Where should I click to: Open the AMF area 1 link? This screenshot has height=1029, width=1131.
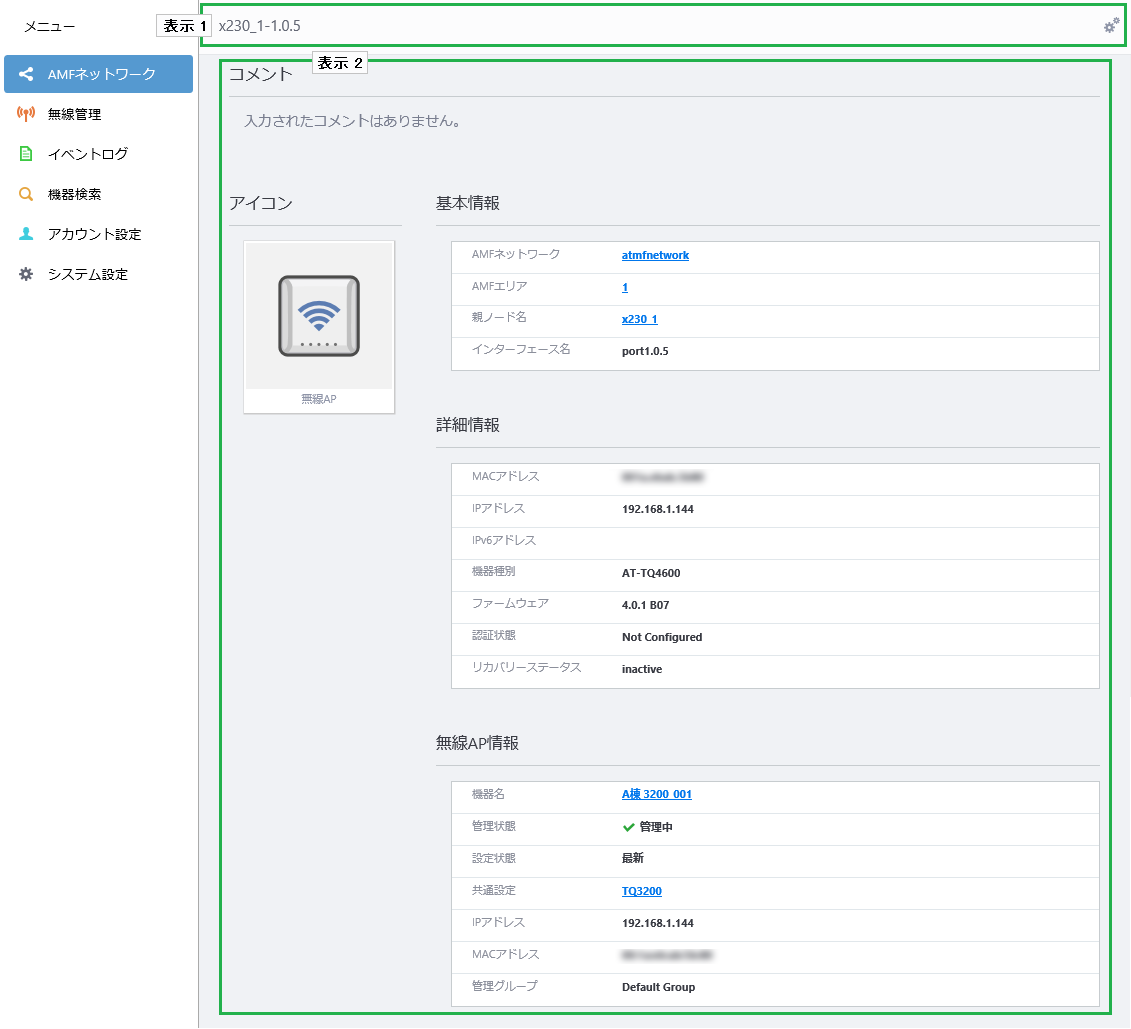coord(625,287)
